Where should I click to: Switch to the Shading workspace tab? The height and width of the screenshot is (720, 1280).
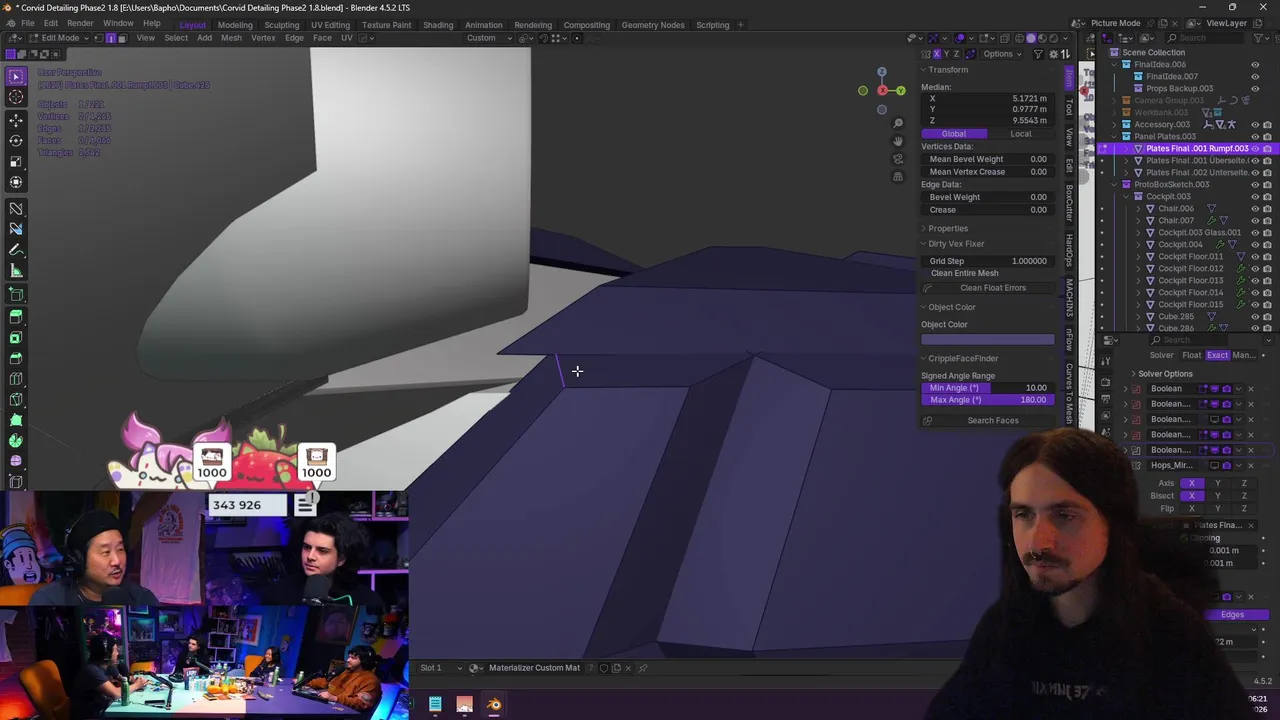coord(438,25)
